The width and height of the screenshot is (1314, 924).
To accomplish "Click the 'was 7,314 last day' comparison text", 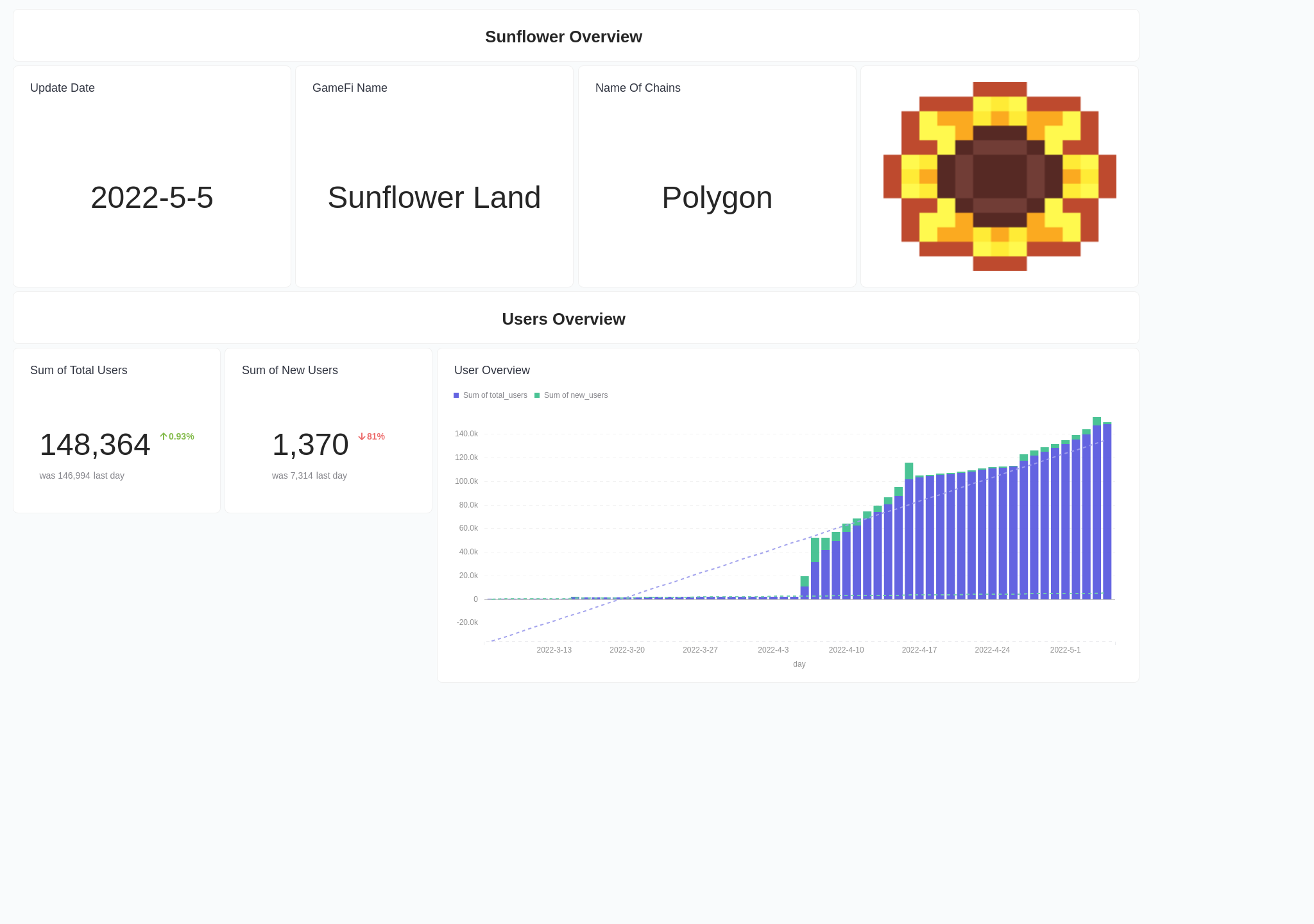I will pos(309,475).
